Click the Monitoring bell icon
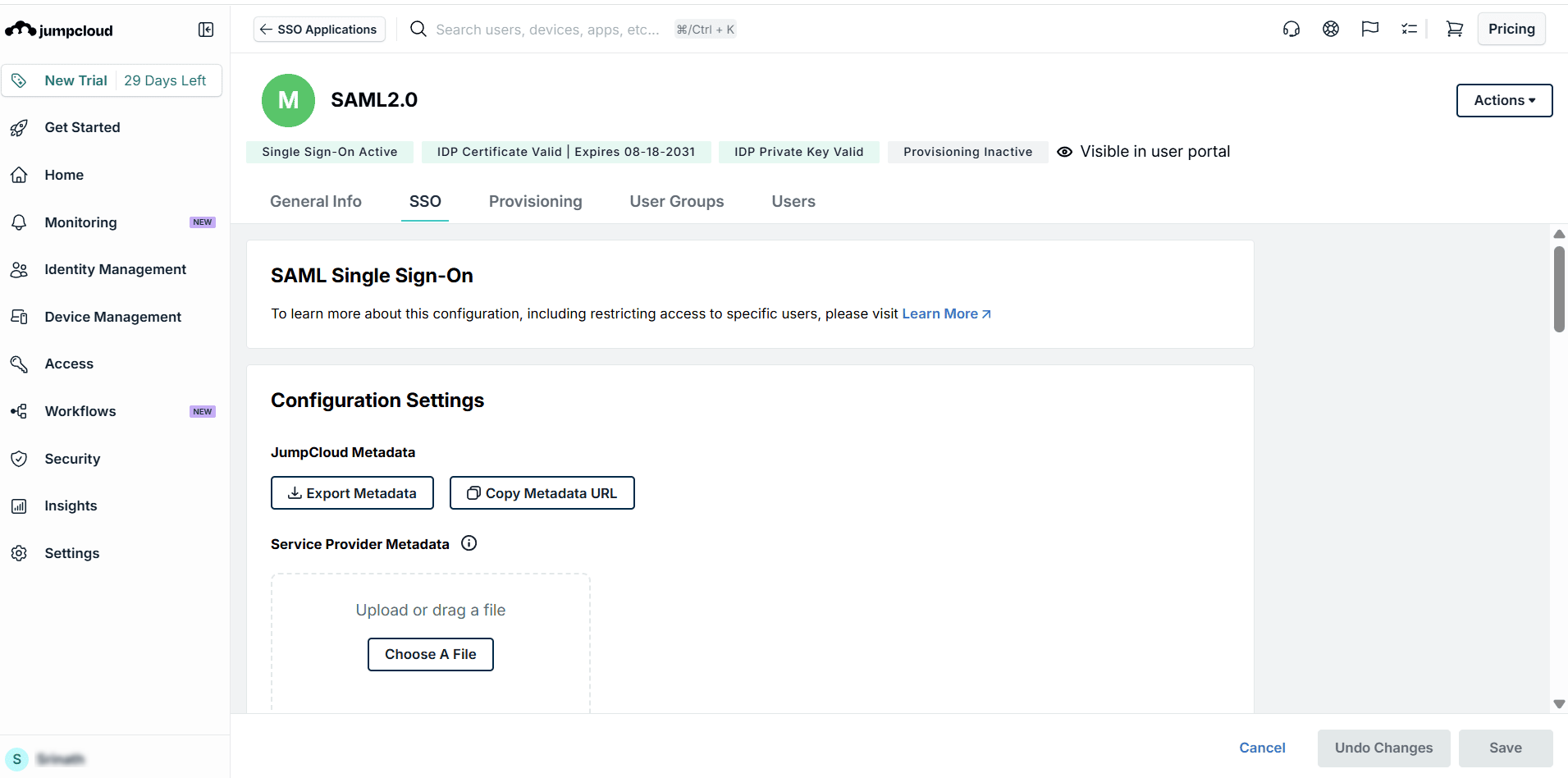 point(19,222)
